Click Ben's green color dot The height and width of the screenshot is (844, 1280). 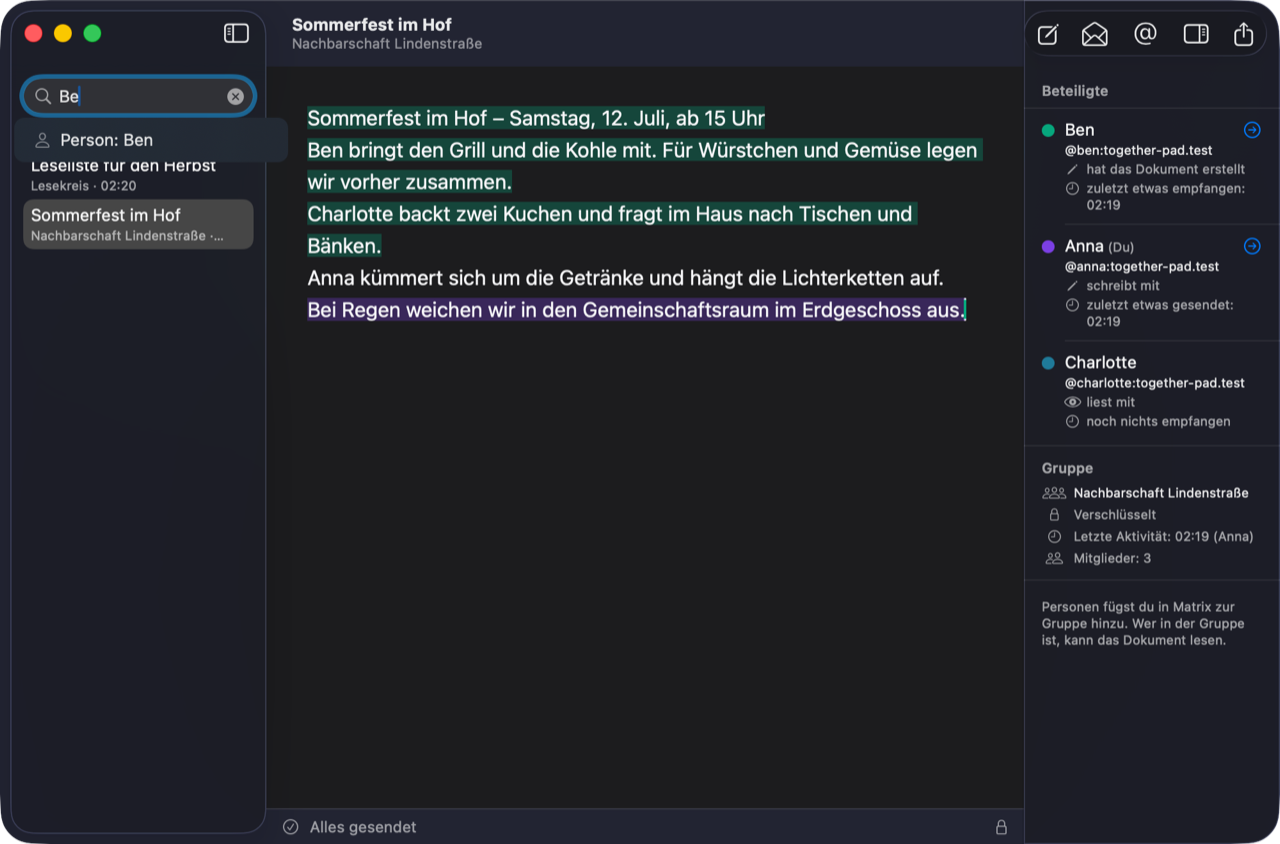[x=1048, y=130]
